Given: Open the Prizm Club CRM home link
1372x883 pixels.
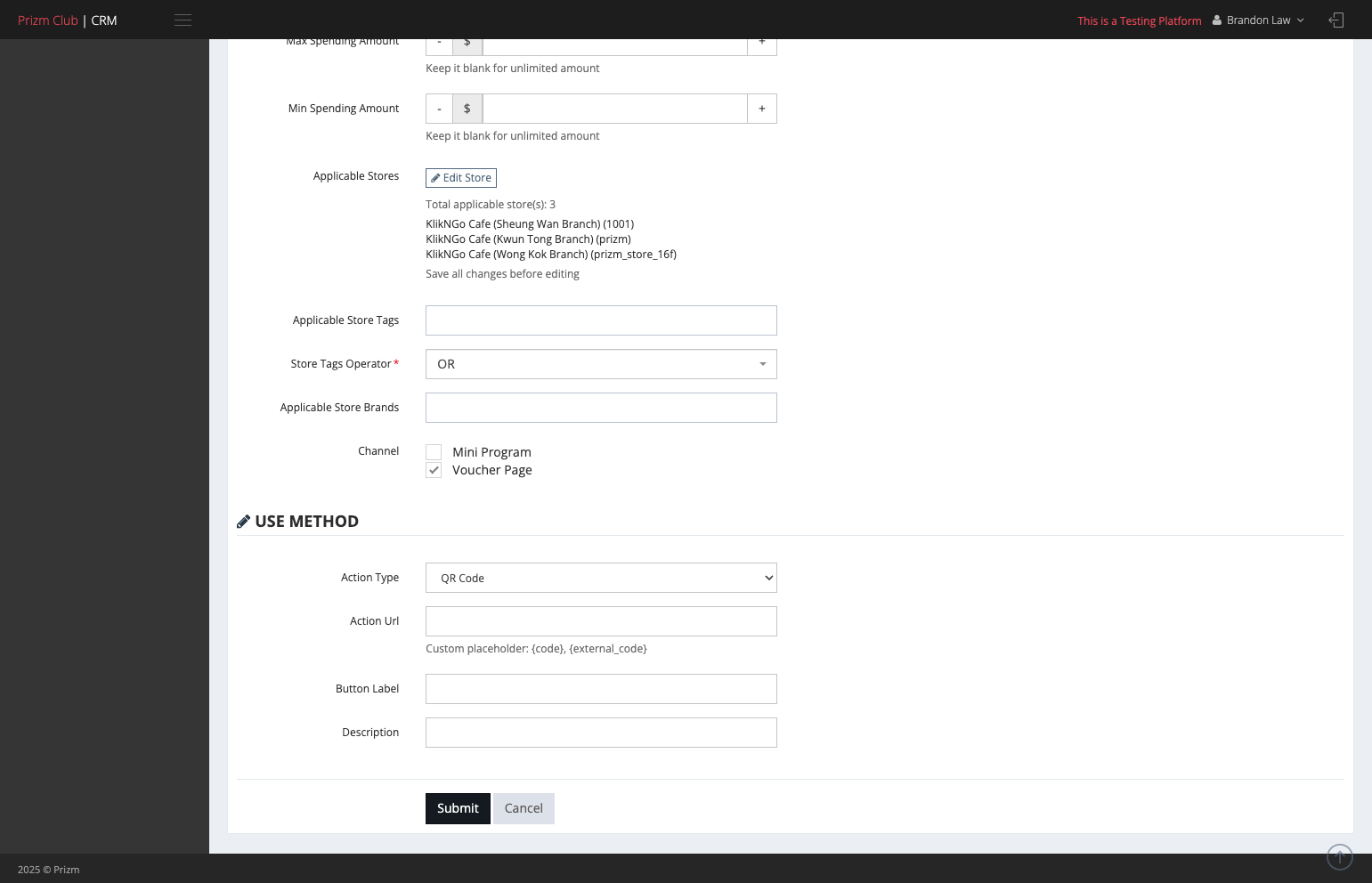Looking at the screenshot, I should pos(68,20).
